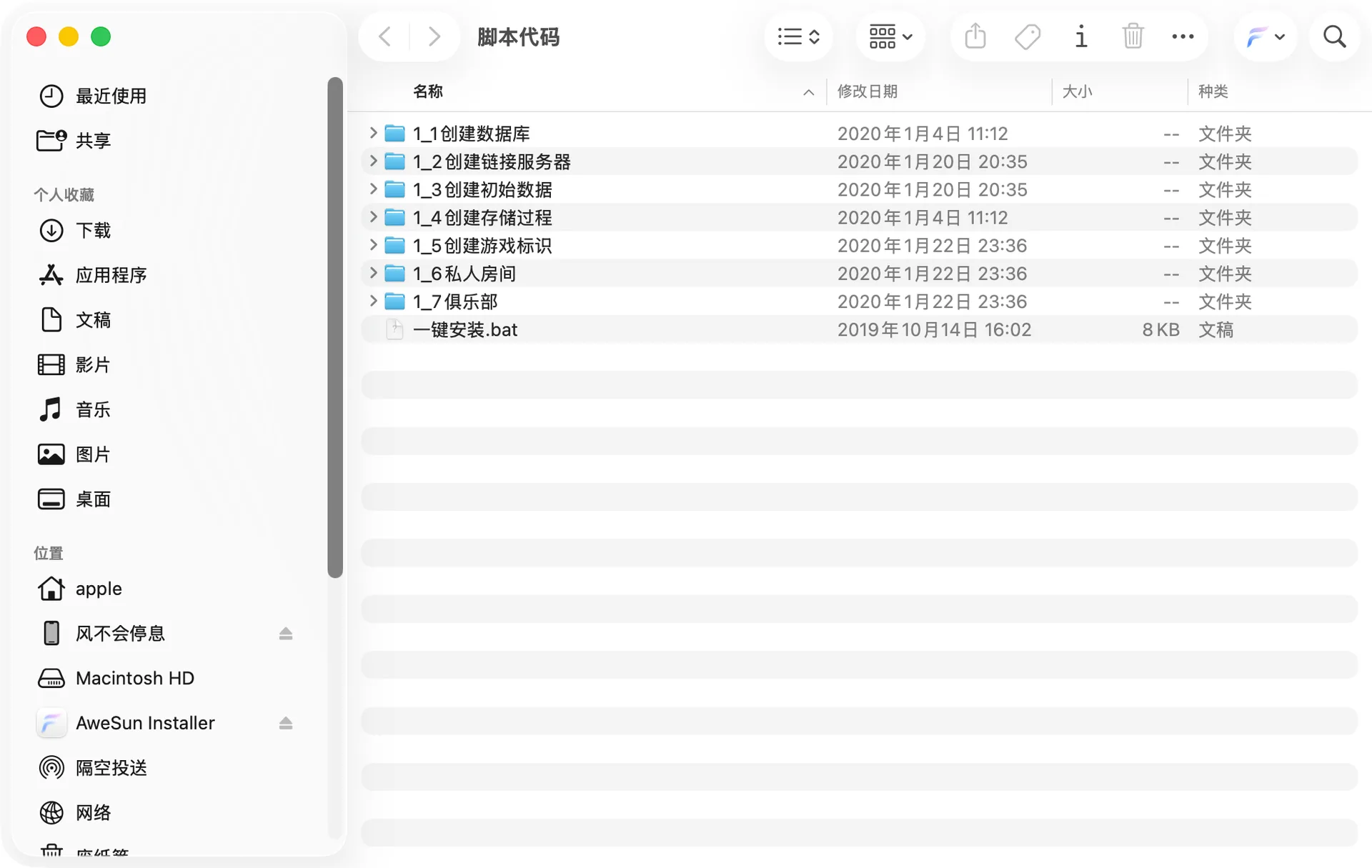Sort by 名称 column header
The width and height of the screenshot is (1372, 868).
427,91
